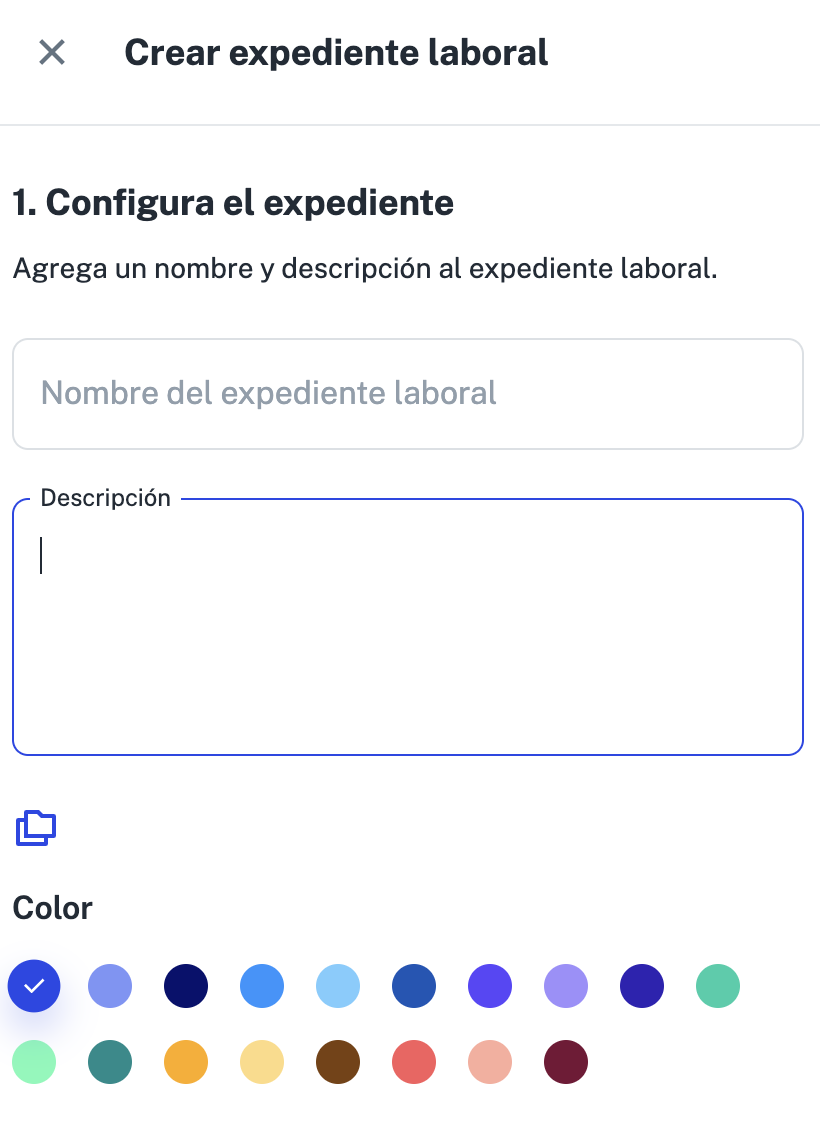Select the vivid violet-blue swatch
Viewport: 820px width, 1142px height.
pyautogui.click(x=490, y=985)
